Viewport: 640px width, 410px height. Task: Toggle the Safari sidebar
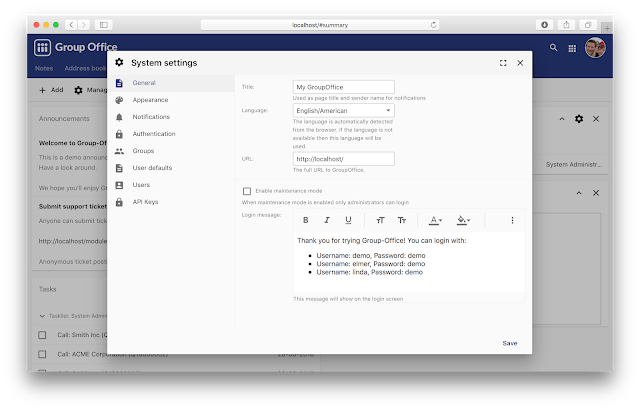(x=104, y=25)
